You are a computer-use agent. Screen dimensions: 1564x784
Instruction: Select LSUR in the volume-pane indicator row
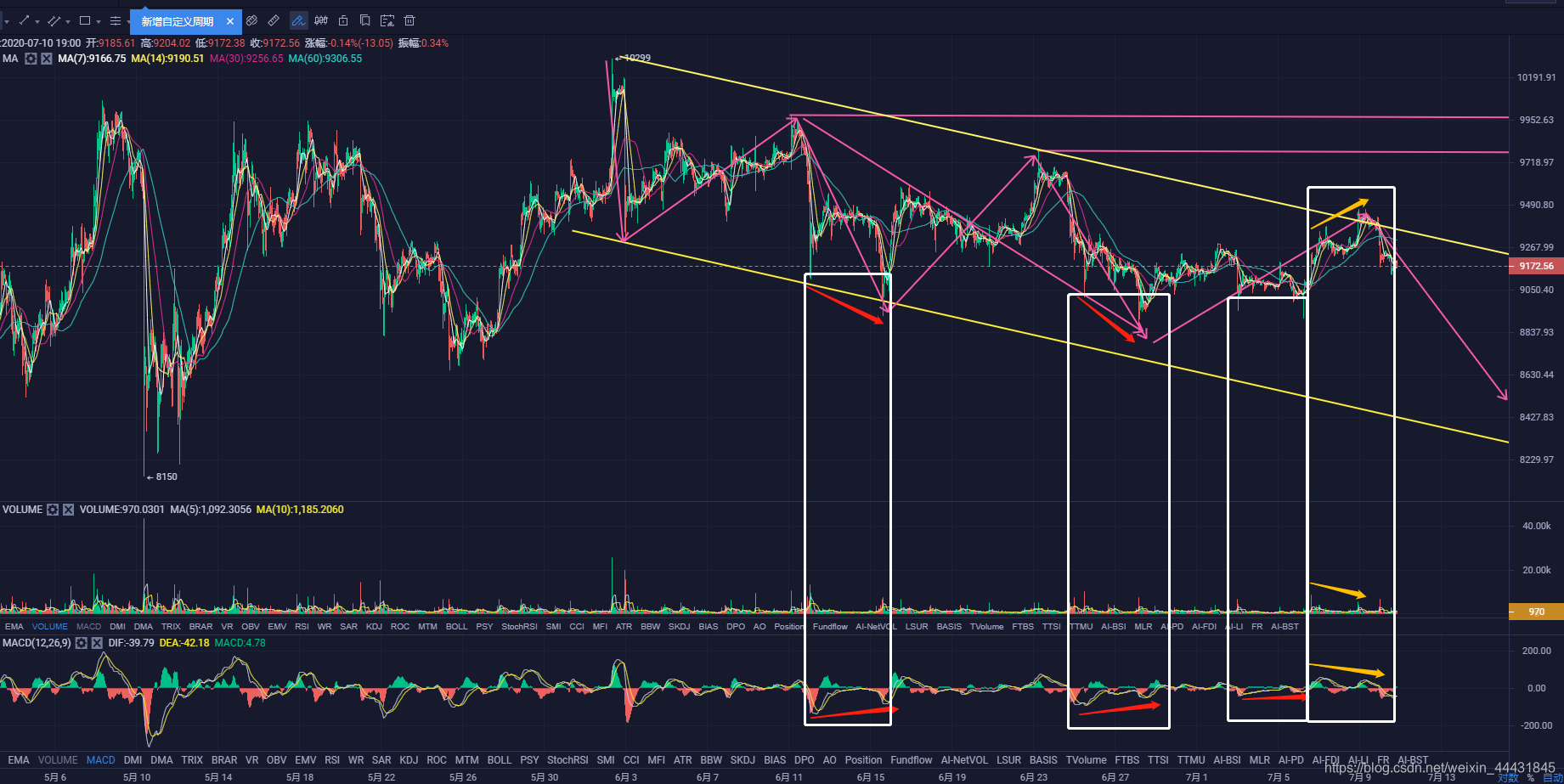point(917,627)
